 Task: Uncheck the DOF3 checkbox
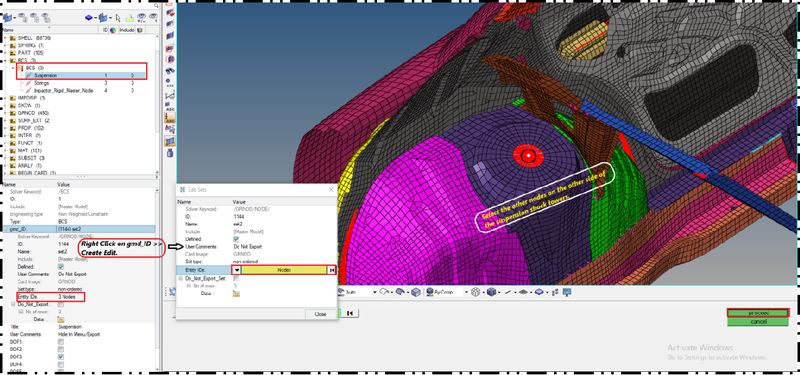61,357
